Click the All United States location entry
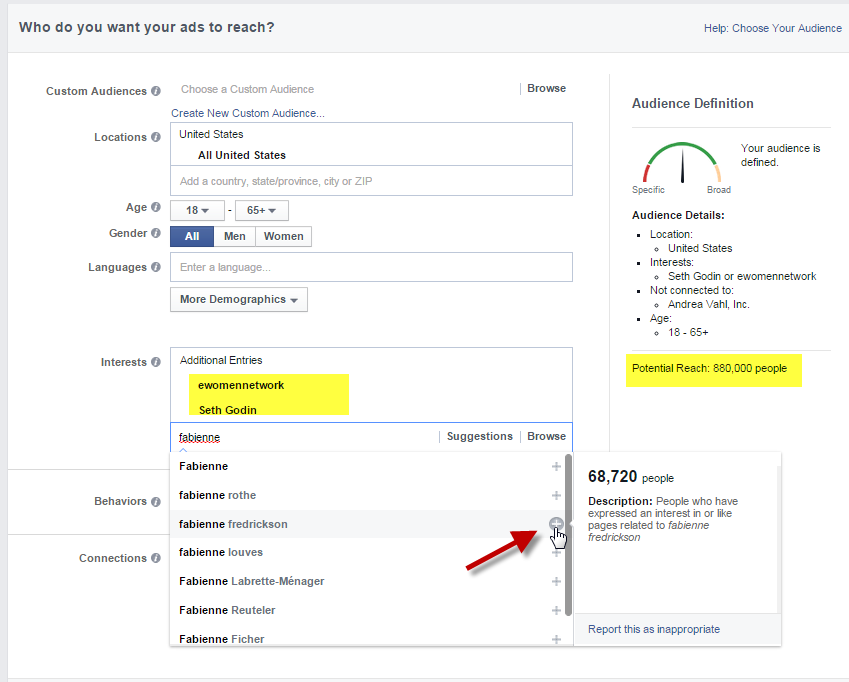 pyautogui.click(x=241, y=155)
